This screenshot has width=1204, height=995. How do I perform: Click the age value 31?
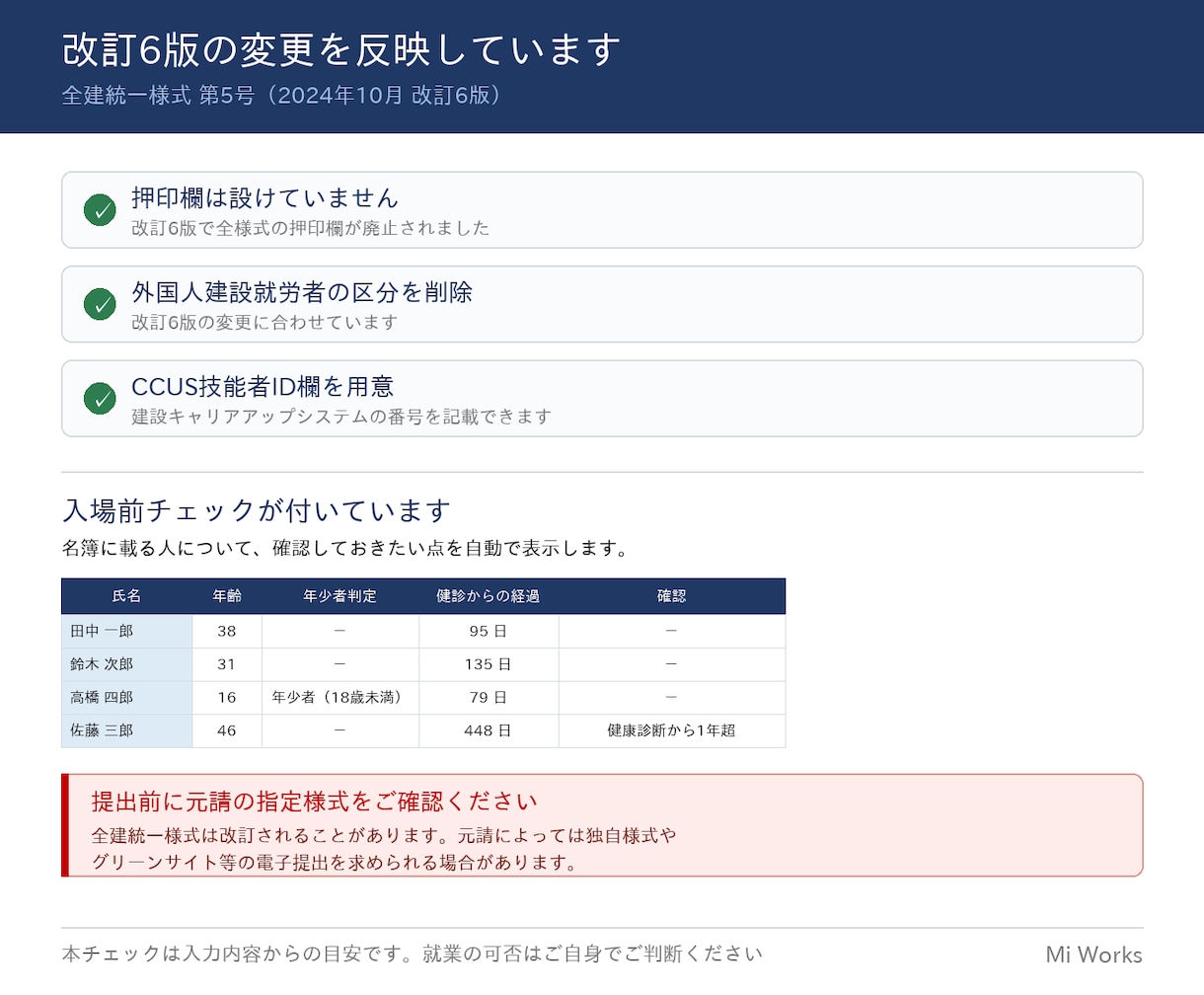pyautogui.click(x=227, y=664)
